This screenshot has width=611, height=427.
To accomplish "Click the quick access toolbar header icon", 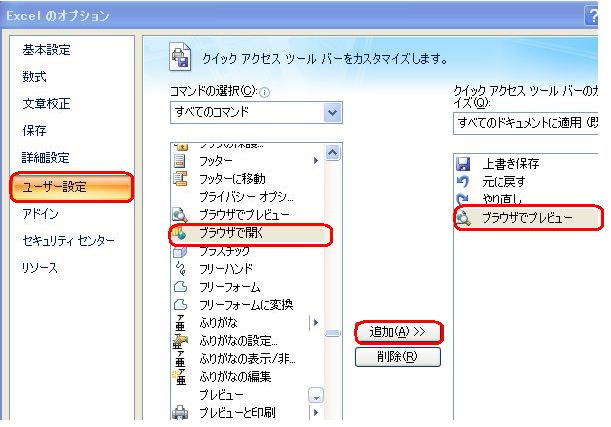I will tap(180, 57).
